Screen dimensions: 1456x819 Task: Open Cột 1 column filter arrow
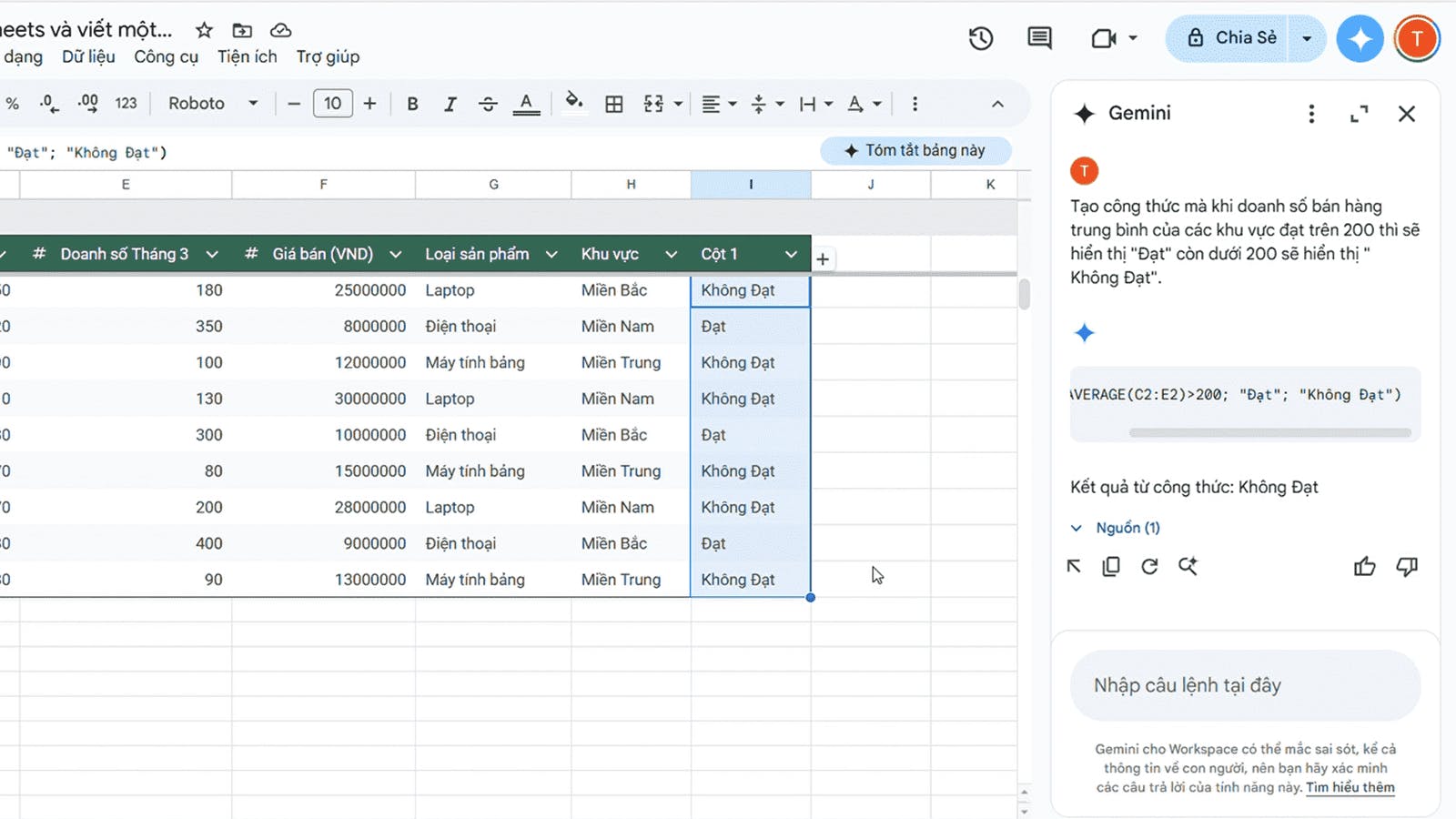click(791, 255)
